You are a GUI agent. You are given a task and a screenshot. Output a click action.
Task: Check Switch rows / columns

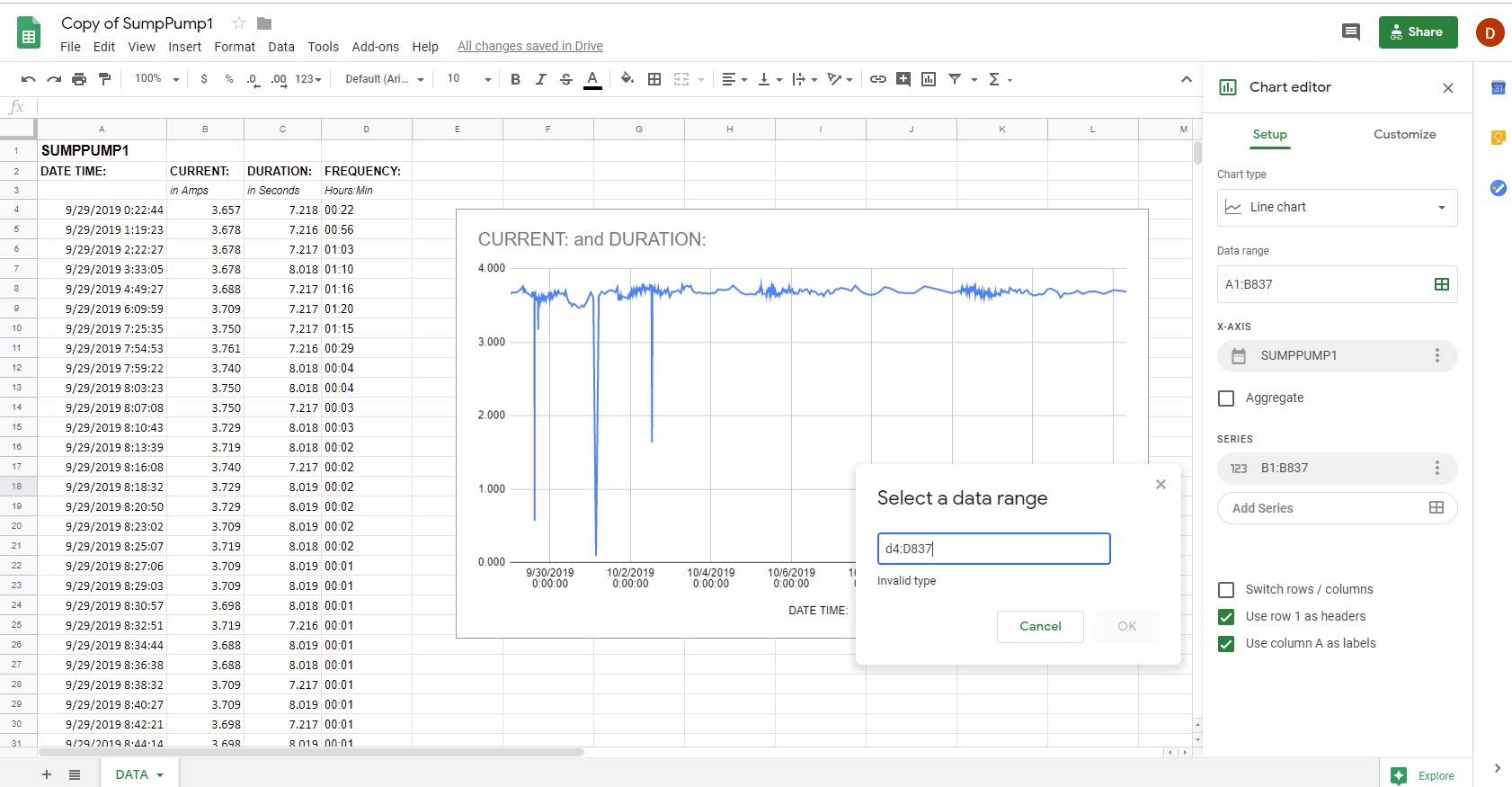click(x=1226, y=590)
